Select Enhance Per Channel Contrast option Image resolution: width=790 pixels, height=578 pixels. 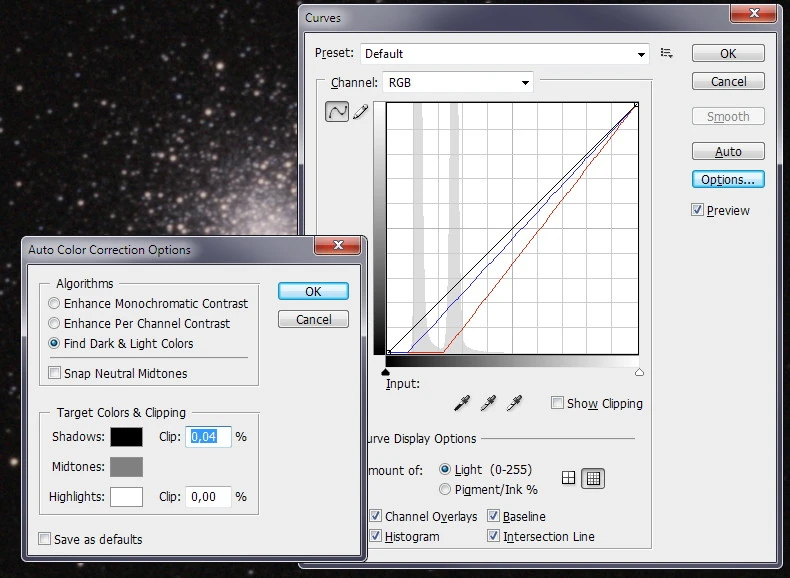(55, 323)
